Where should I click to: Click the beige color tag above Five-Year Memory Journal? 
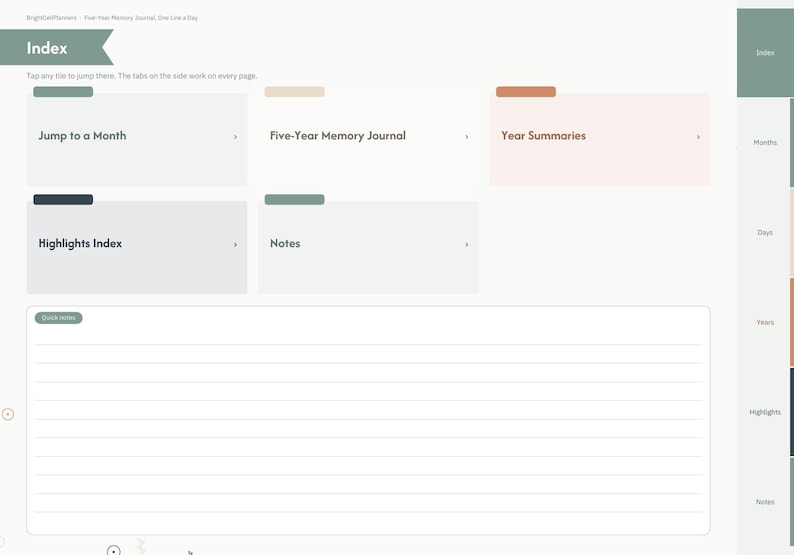coord(294,92)
